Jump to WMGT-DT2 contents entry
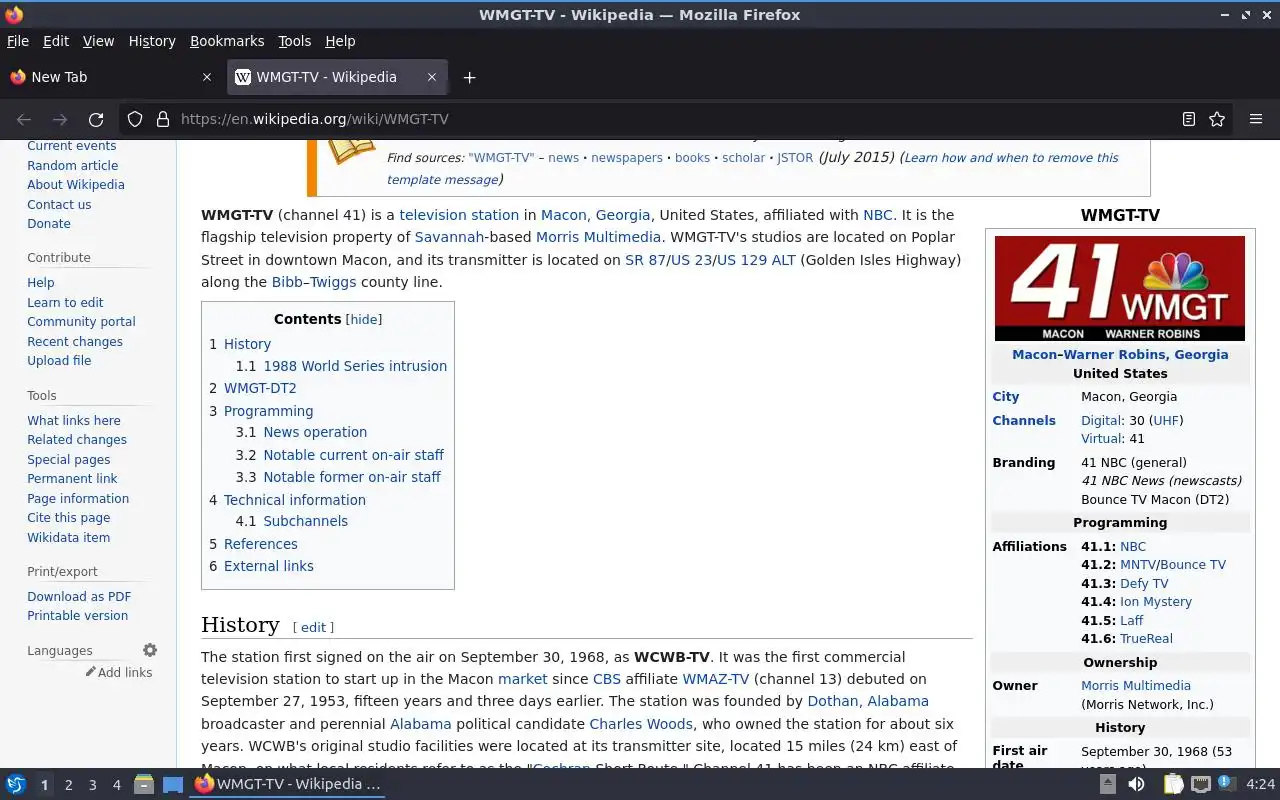1280x800 pixels. (x=260, y=388)
